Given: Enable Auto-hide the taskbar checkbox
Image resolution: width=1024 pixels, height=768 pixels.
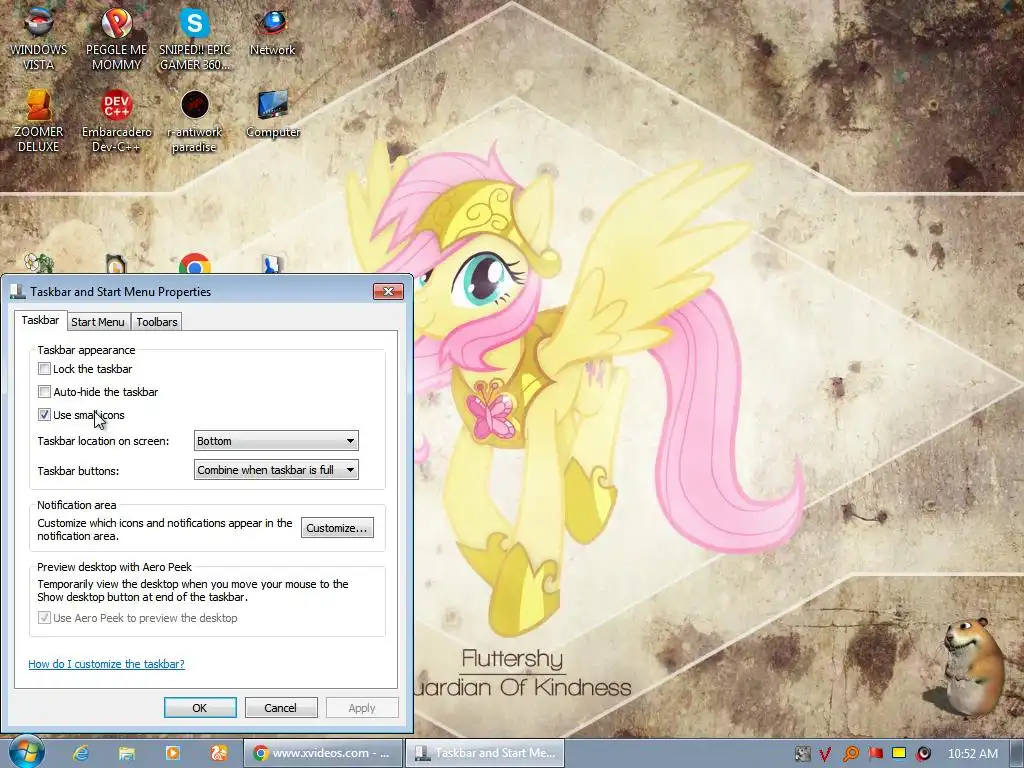Looking at the screenshot, I should [44, 391].
